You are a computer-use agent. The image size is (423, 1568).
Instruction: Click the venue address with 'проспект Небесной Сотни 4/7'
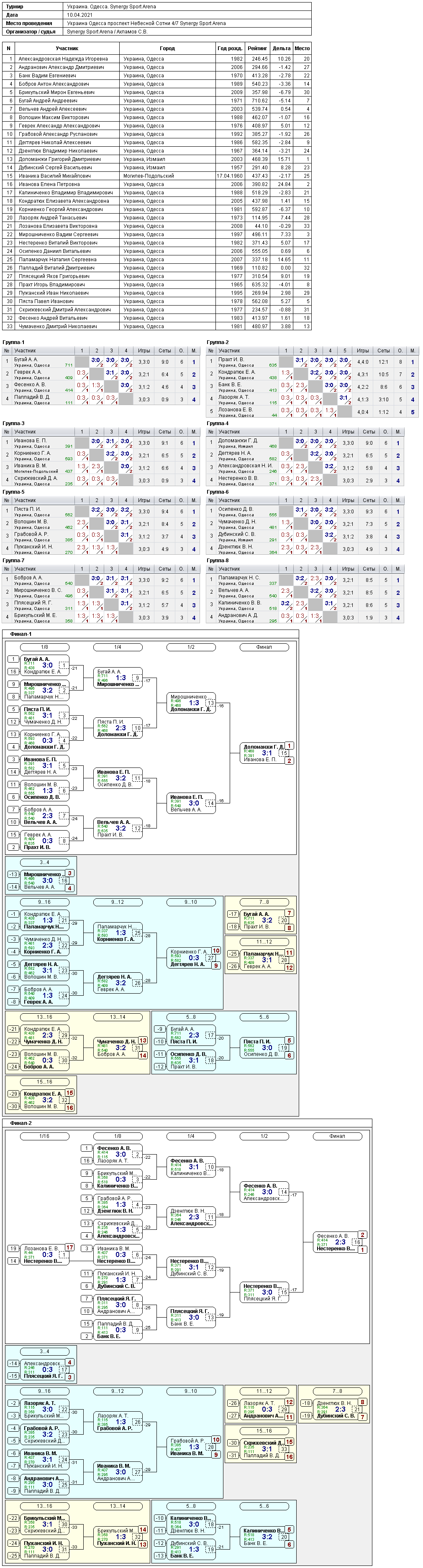[x=146, y=23]
